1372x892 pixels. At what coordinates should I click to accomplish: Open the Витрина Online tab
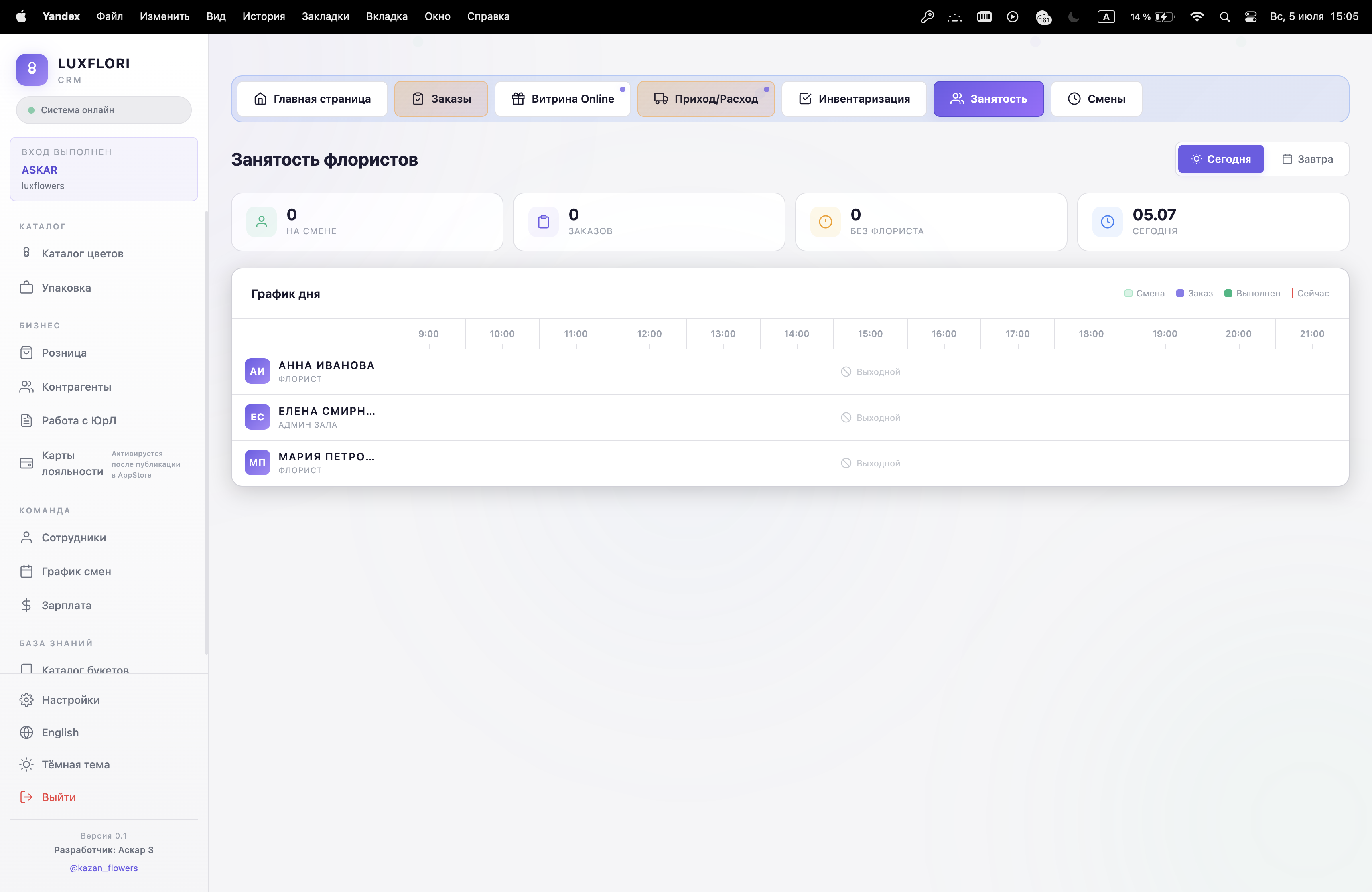[x=562, y=99]
